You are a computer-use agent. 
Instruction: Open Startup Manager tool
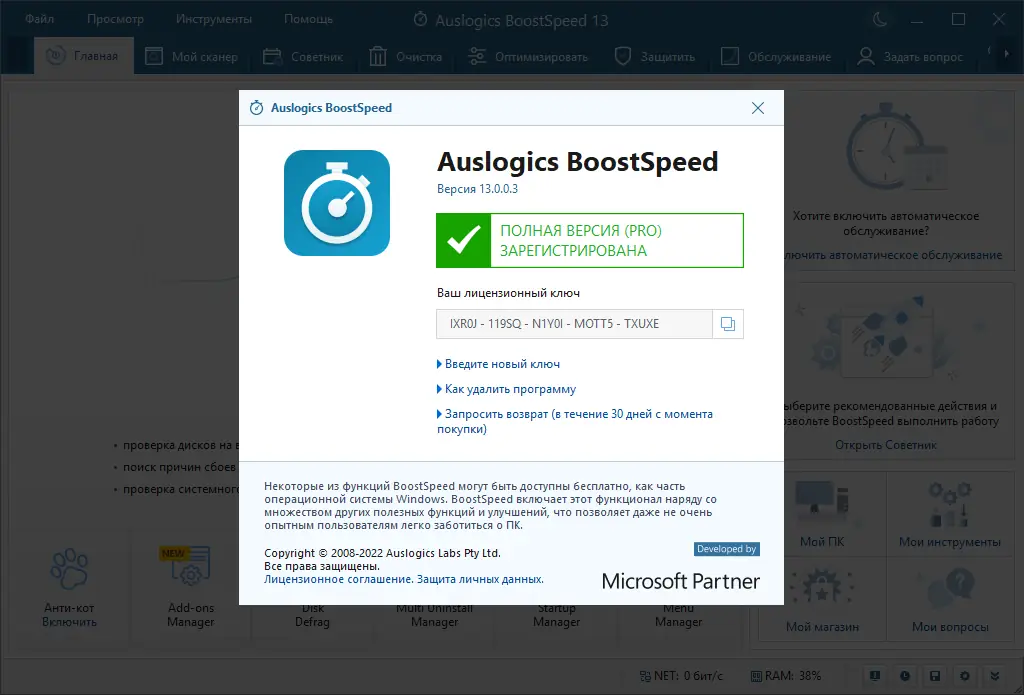[556, 615]
